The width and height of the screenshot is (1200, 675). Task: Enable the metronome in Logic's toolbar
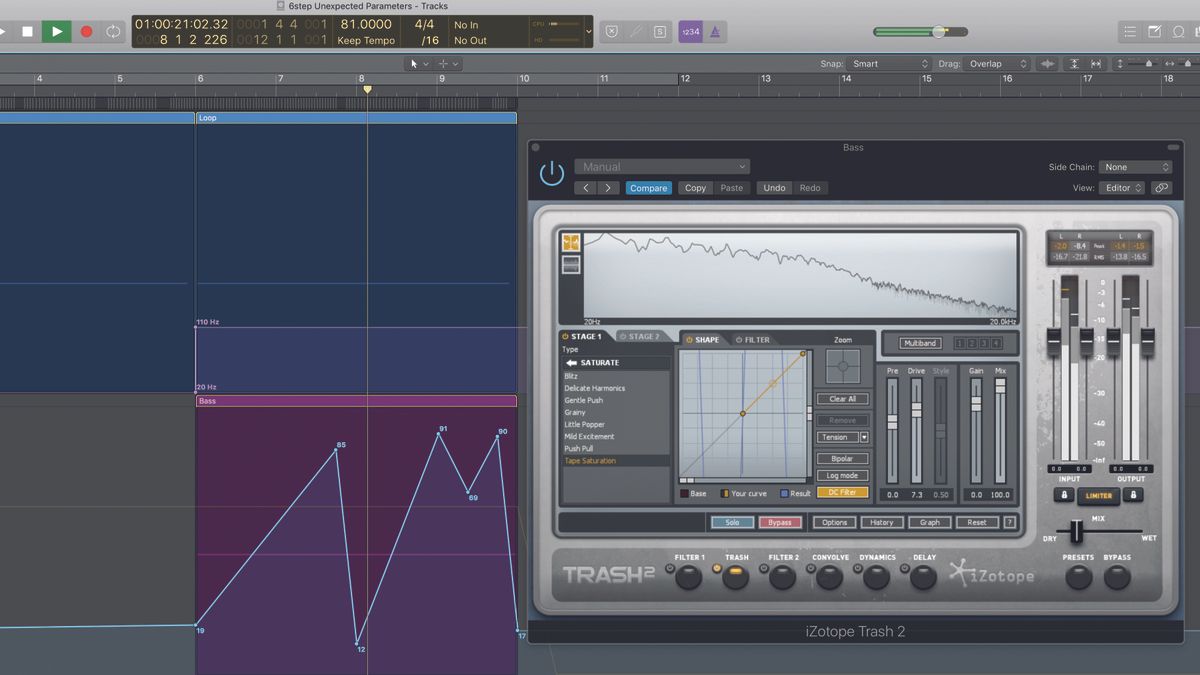[714, 31]
